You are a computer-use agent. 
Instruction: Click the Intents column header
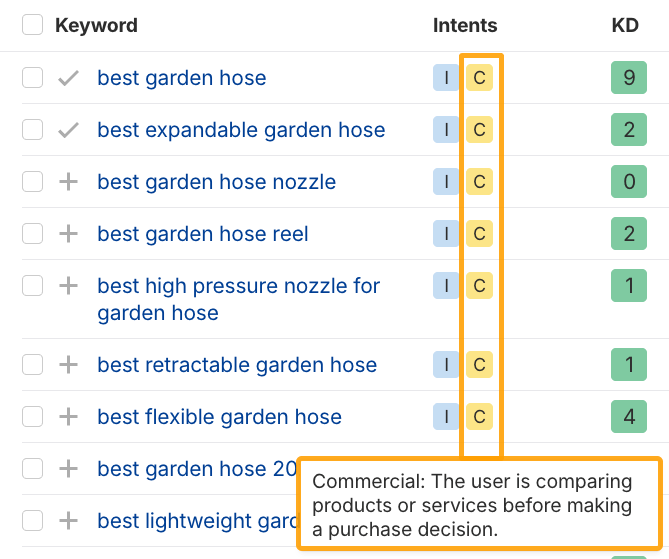click(x=465, y=25)
